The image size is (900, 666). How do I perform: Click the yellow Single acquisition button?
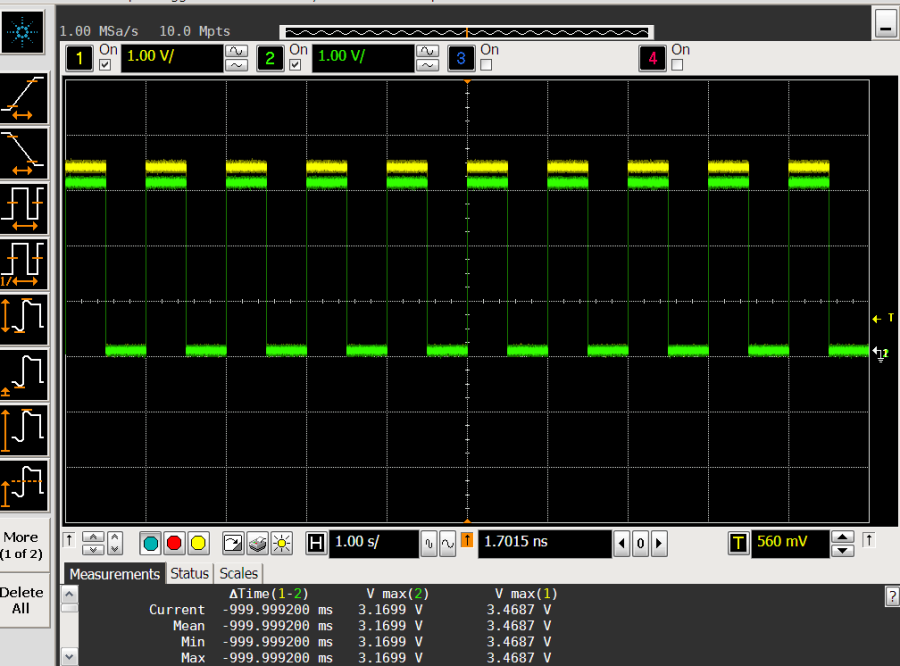pyautogui.click(x=198, y=543)
